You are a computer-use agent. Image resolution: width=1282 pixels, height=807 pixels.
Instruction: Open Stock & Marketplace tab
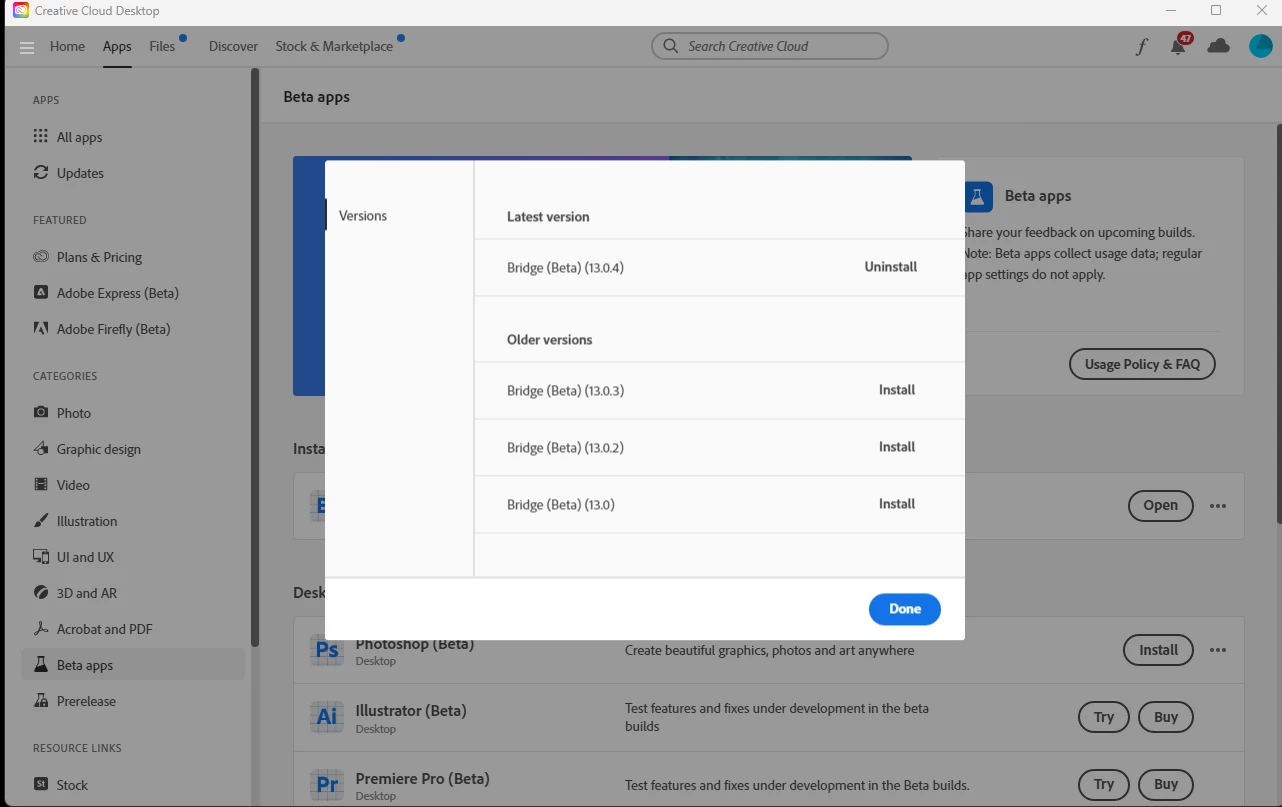click(x=334, y=46)
